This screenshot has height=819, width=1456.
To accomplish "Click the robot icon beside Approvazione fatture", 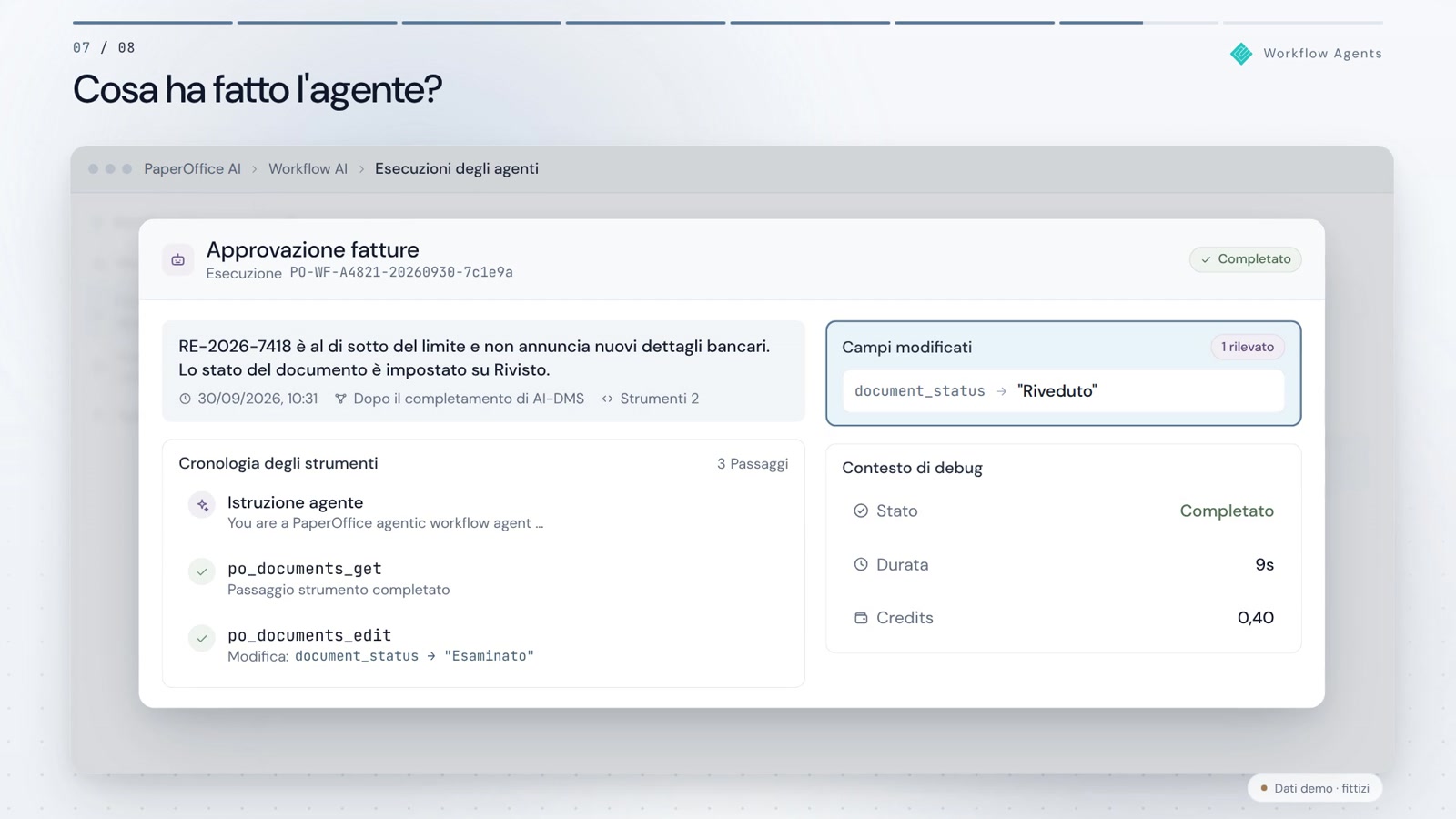I will click(x=178, y=260).
